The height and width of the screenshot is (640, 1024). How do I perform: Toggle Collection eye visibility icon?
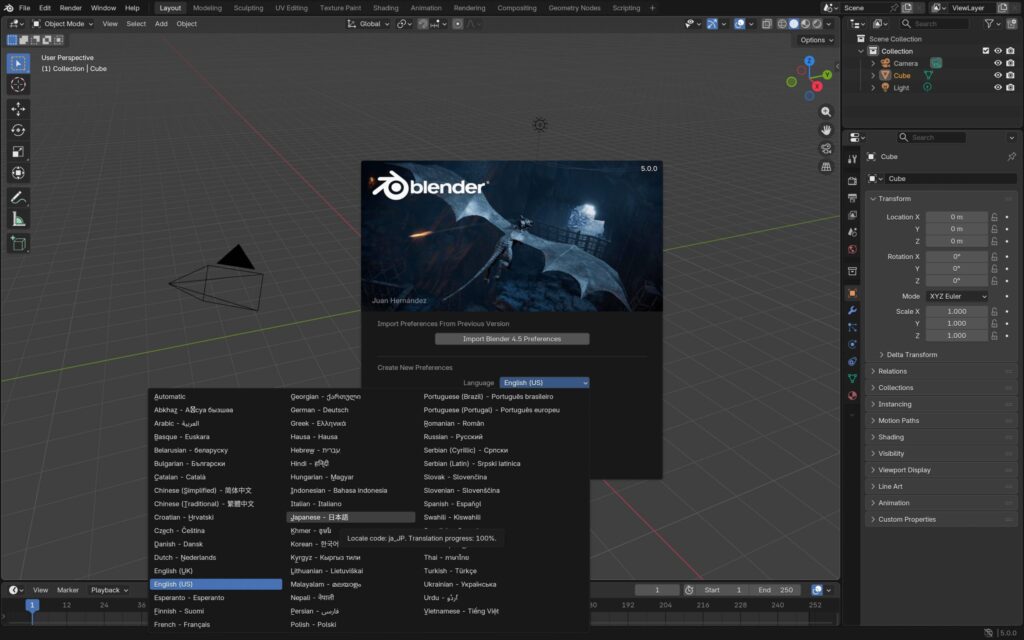(x=998, y=51)
